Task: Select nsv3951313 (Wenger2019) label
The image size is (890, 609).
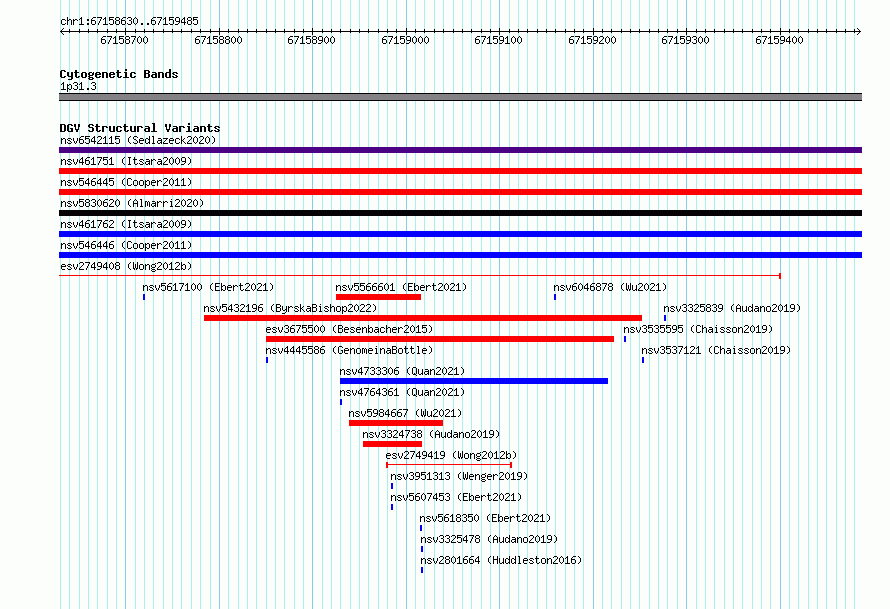Action: [459, 476]
